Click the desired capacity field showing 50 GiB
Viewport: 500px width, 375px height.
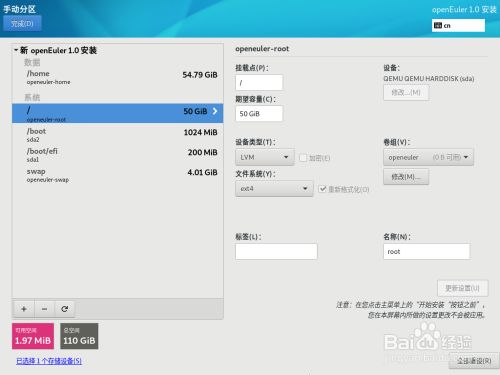tap(259, 114)
